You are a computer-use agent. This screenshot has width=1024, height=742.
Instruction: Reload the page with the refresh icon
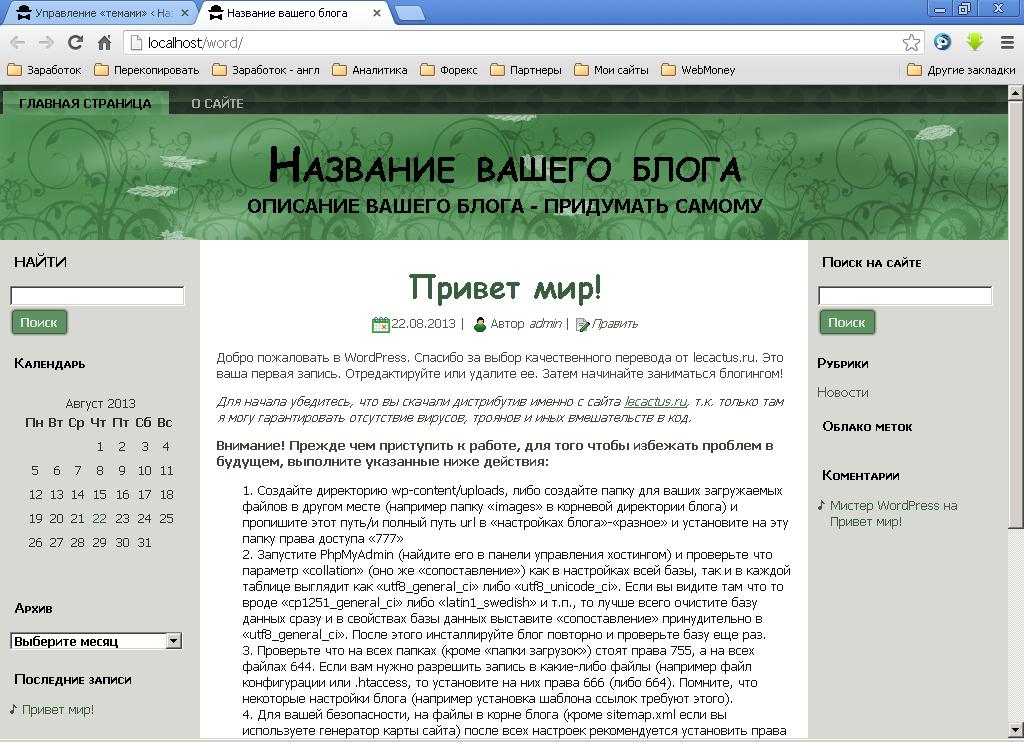click(x=75, y=43)
